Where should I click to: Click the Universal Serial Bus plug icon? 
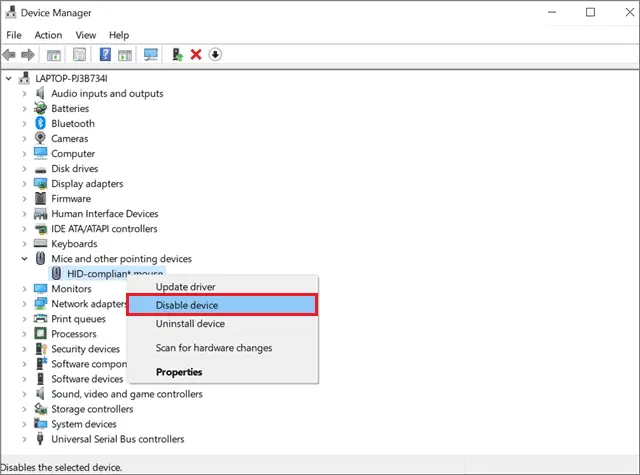[x=40, y=439]
